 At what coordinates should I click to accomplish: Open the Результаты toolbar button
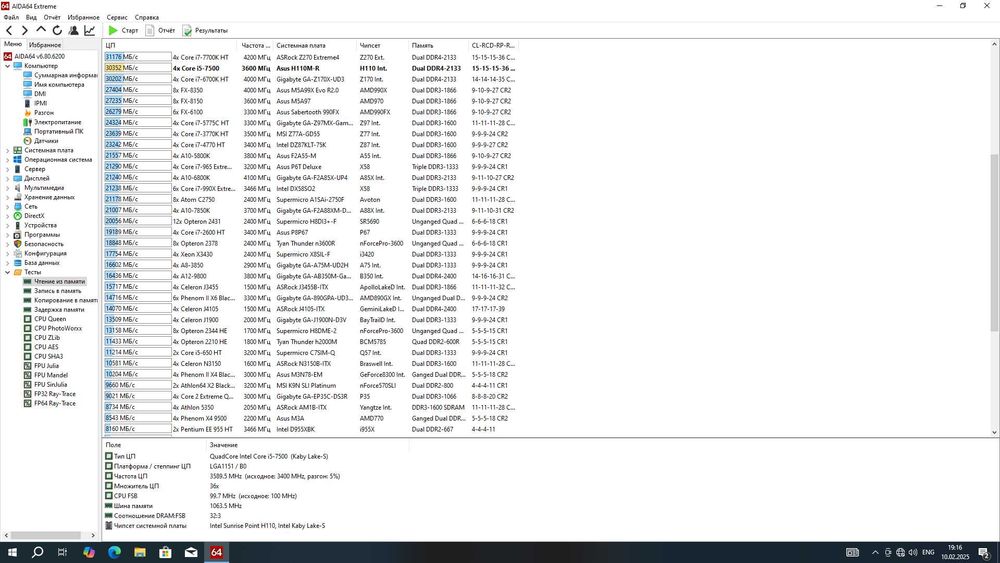(205, 30)
